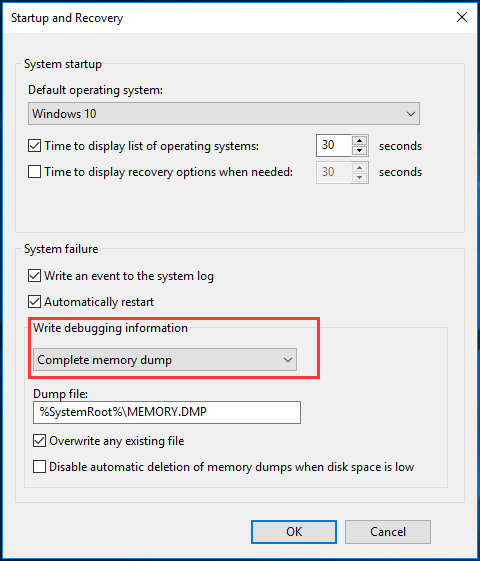Confirm settings with the OK button
Screen dimensions: 480x561
click(294, 532)
